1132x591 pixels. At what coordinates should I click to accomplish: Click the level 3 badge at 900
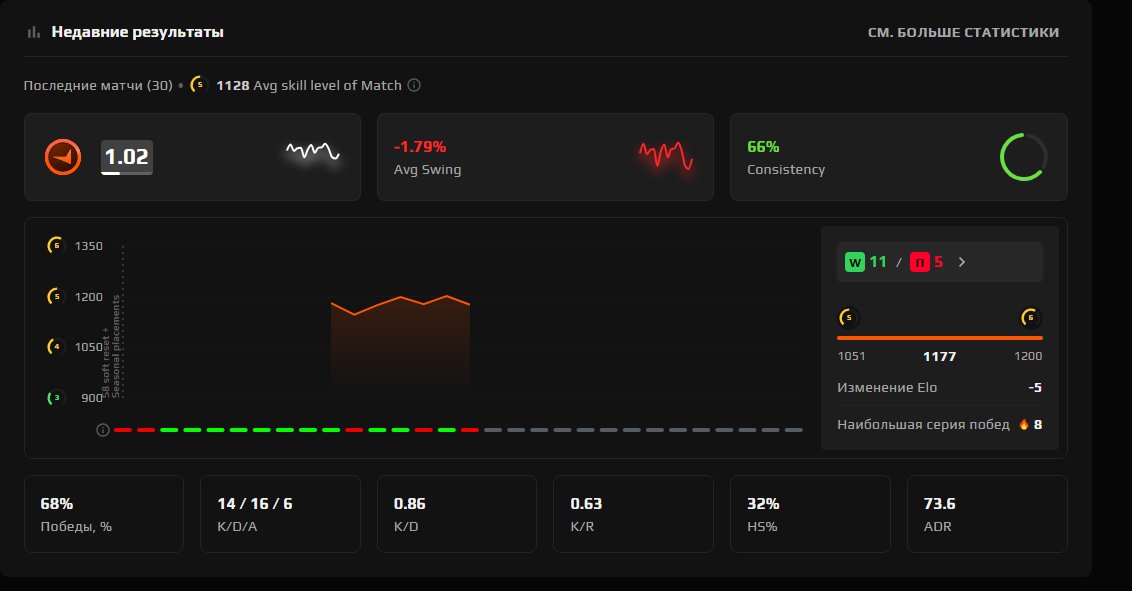click(56, 398)
